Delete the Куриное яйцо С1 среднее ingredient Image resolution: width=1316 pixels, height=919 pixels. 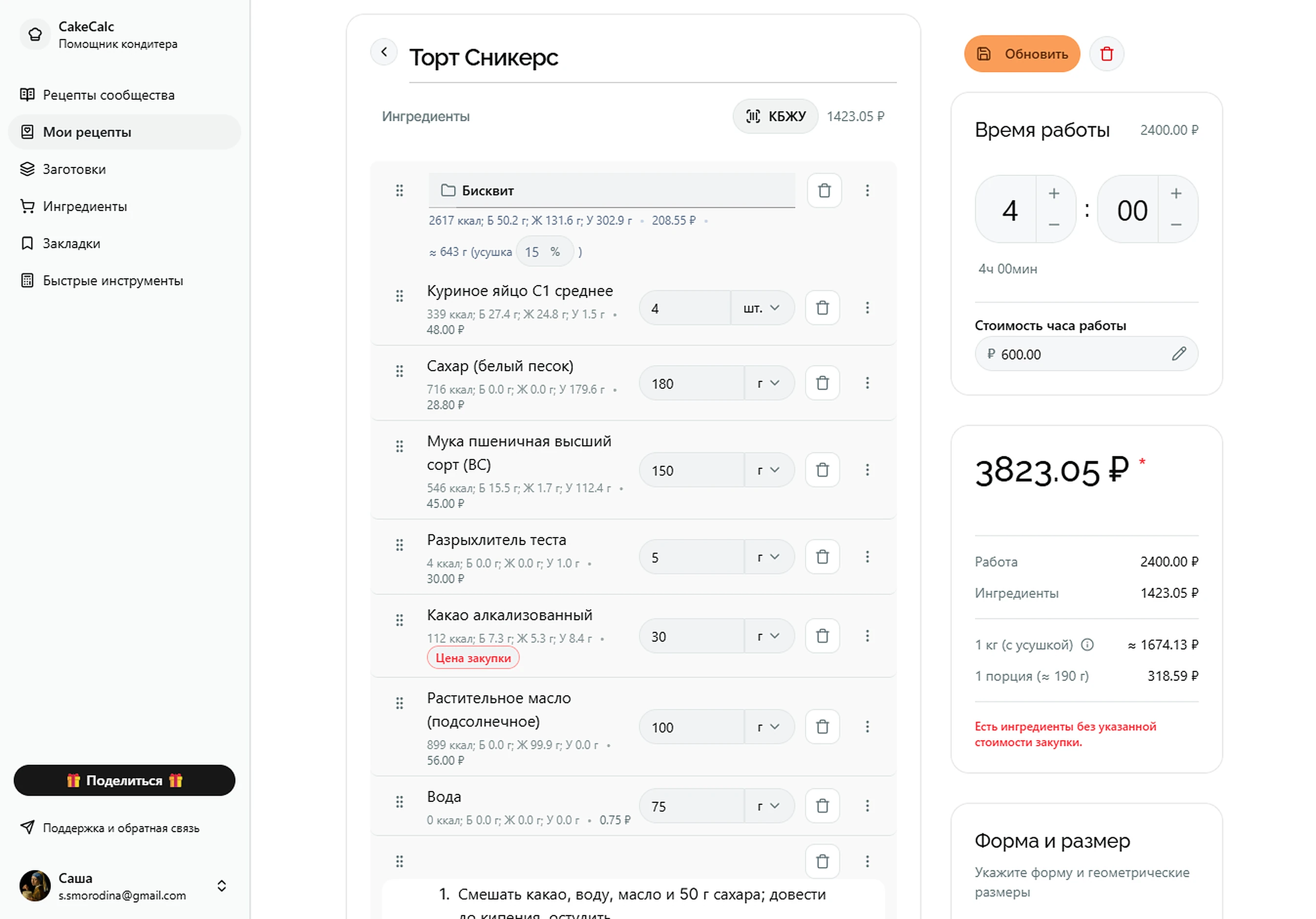(x=823, y=308)
